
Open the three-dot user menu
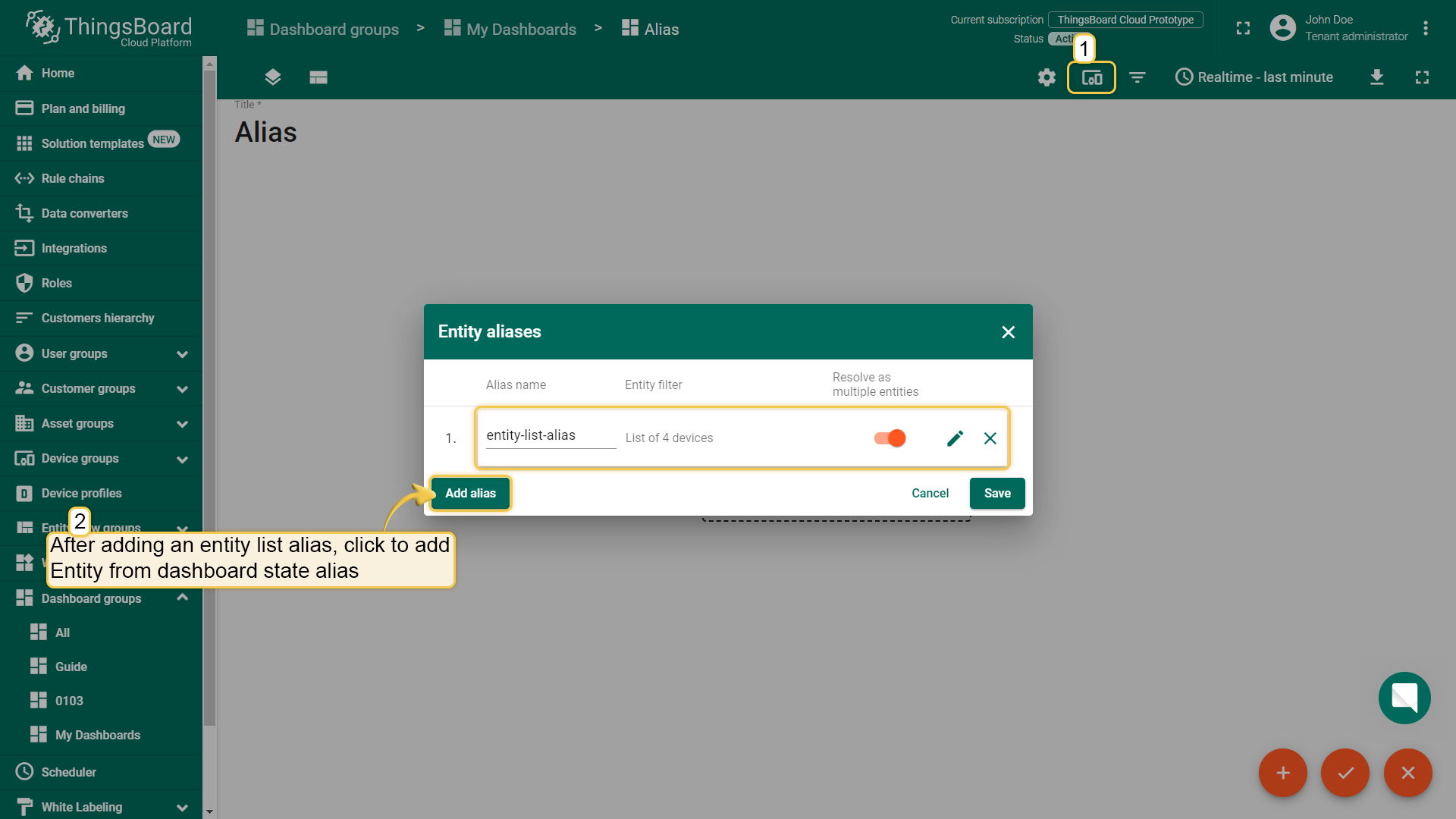pos(1426,28)
